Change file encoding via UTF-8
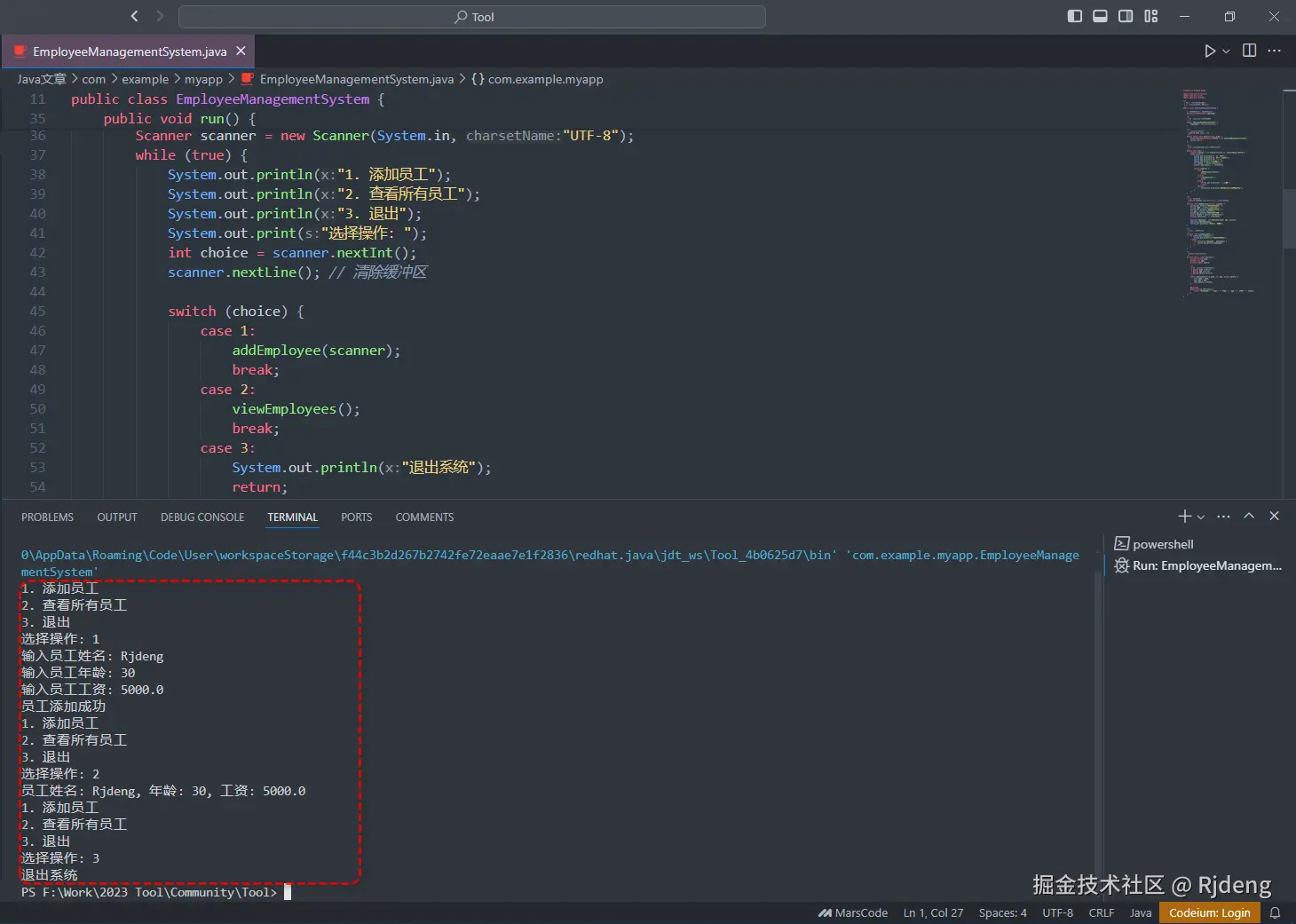The image size is (1296, 924). point(1057,912)
